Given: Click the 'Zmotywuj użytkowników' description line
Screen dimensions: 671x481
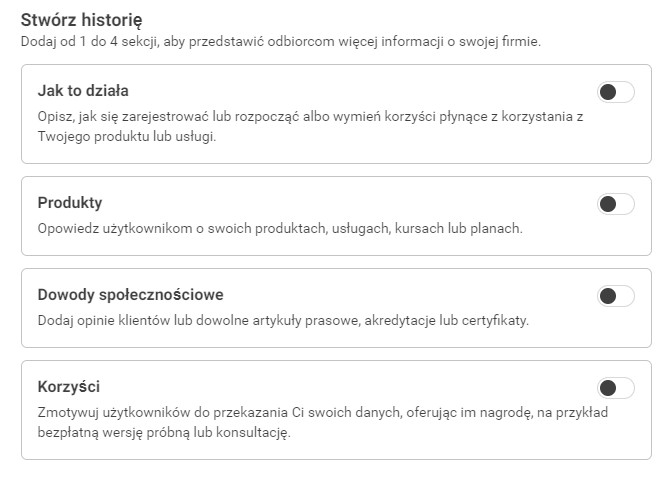Looking at the screenshot, I should coord(322,413).
